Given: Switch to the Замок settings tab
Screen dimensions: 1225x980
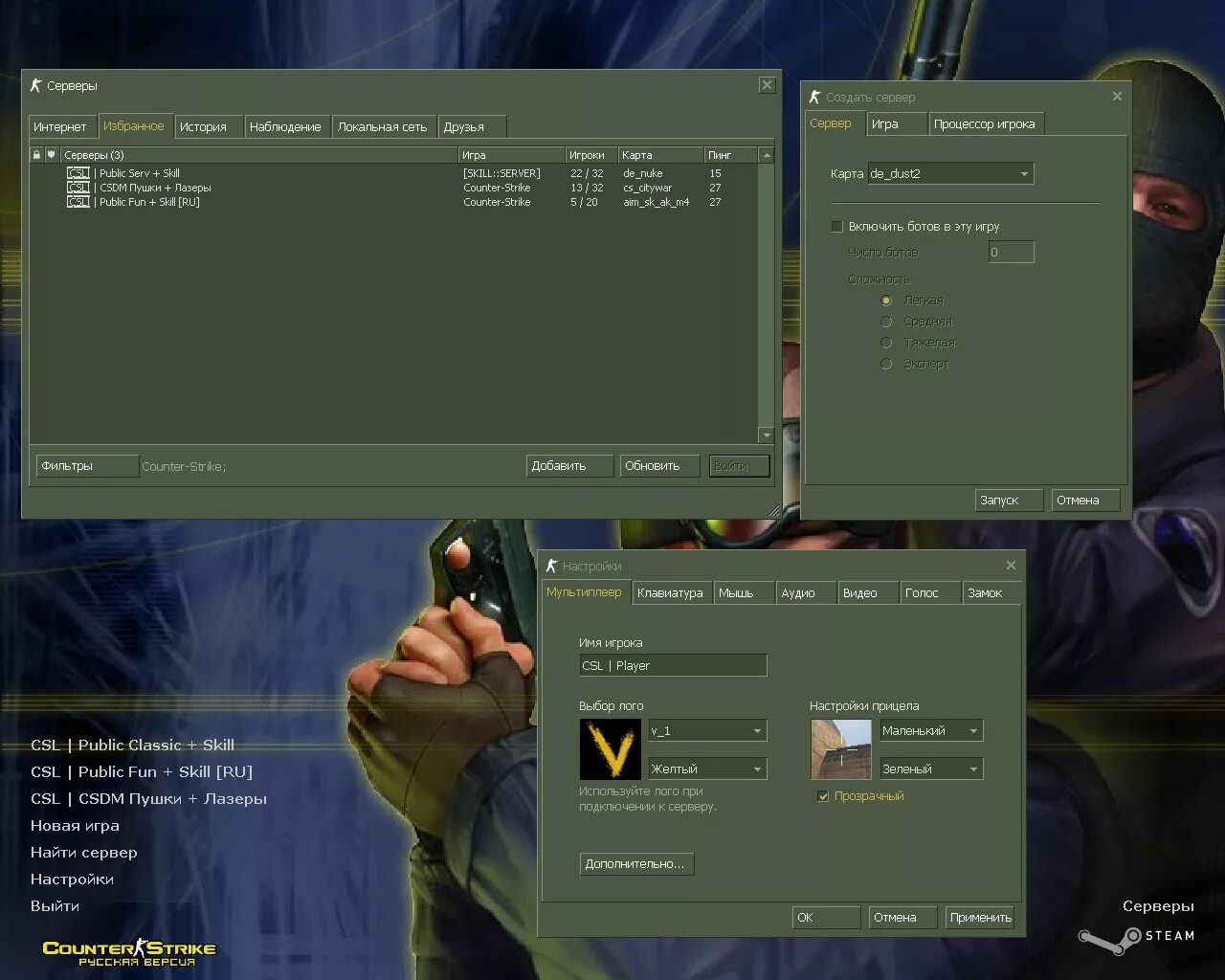Looking at the screenshot, I should click(x=991, y=593).
